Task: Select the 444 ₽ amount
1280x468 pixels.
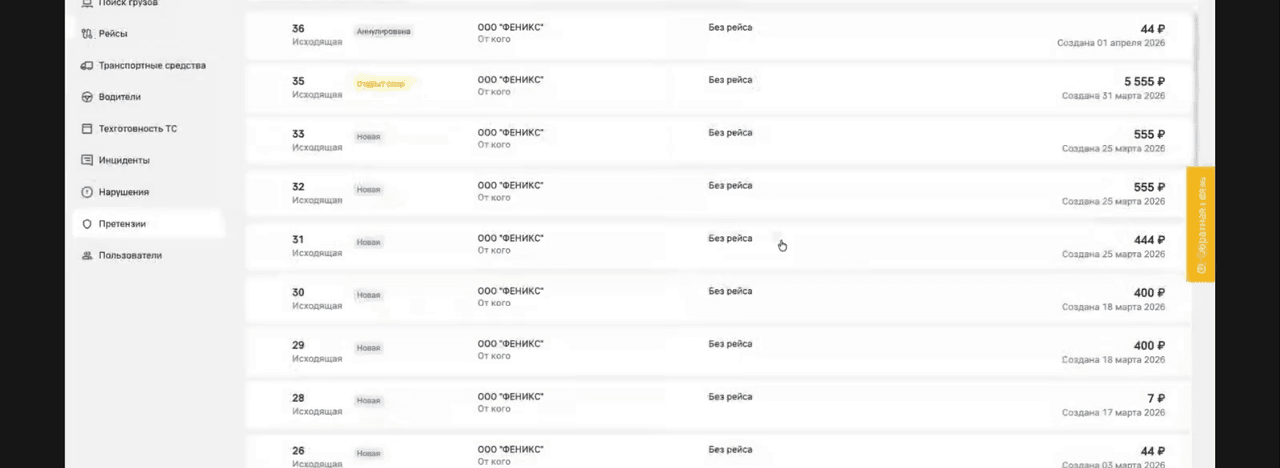Action: pos(1150,241)
